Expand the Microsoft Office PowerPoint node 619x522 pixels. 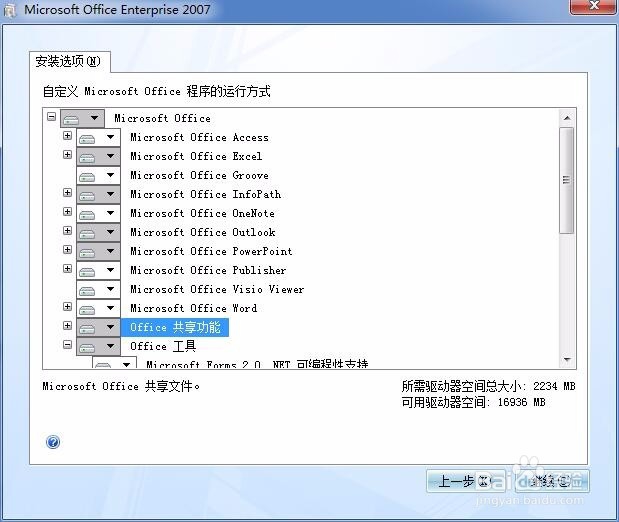(x=68, y=250)
